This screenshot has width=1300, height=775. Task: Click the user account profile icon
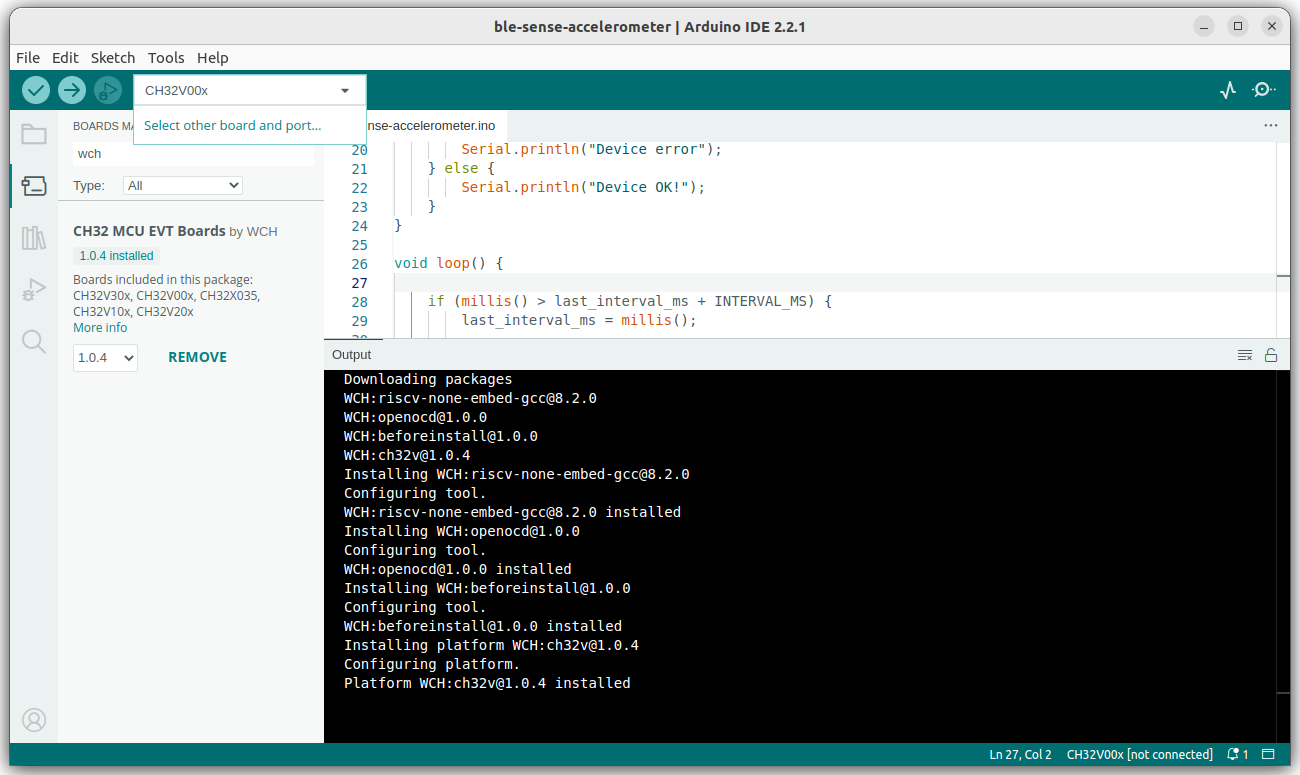[x=34, y=720]
